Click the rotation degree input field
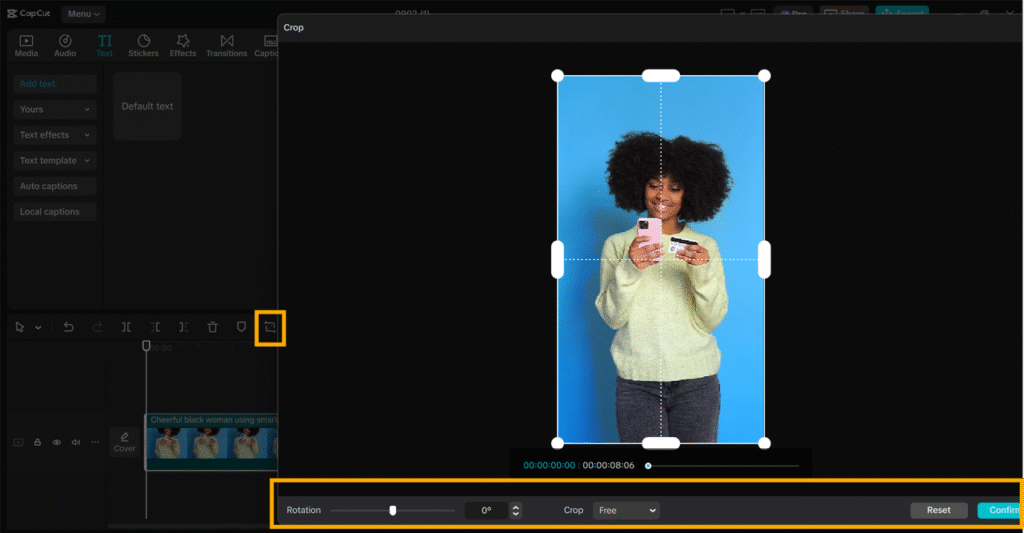Viewport: 1024px width, 533px height. pyautogui.click(x=486, y=510)
